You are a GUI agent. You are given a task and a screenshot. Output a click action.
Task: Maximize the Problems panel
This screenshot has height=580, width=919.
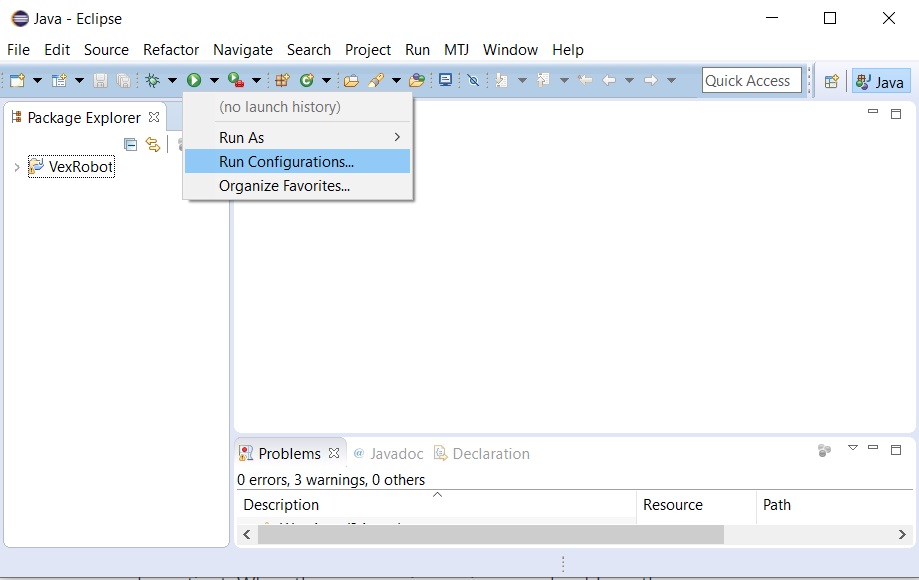[x=896, y=450]
